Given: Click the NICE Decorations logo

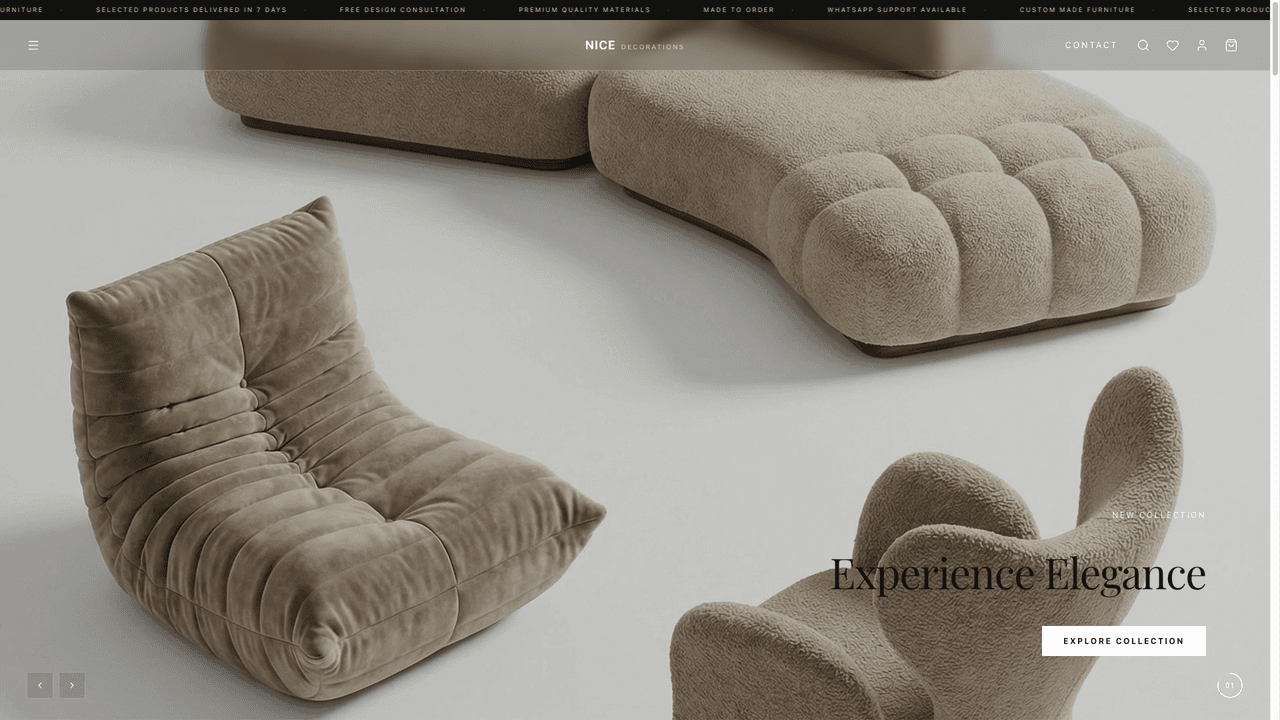Looking at the screenshot, I should [634, 45].
